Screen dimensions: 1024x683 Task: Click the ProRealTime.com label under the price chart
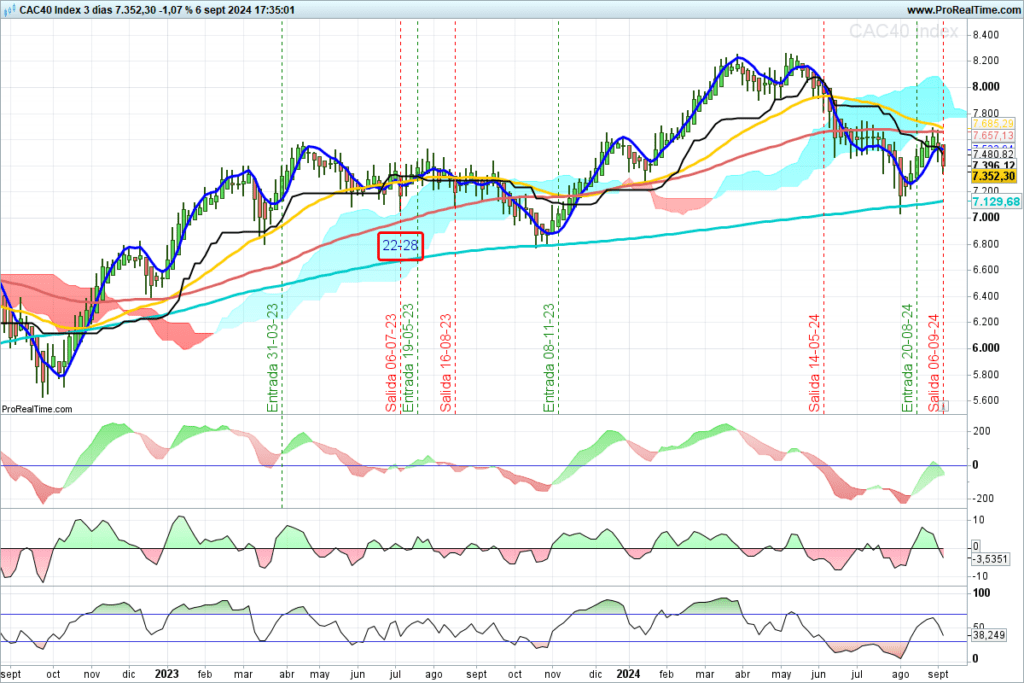coord(37,409)
